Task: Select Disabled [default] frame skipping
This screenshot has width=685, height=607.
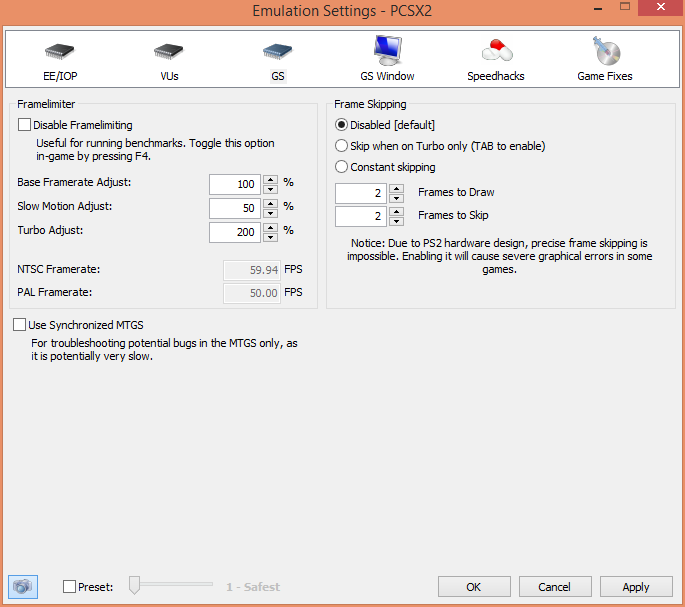Action: click(x=341, y=125)
